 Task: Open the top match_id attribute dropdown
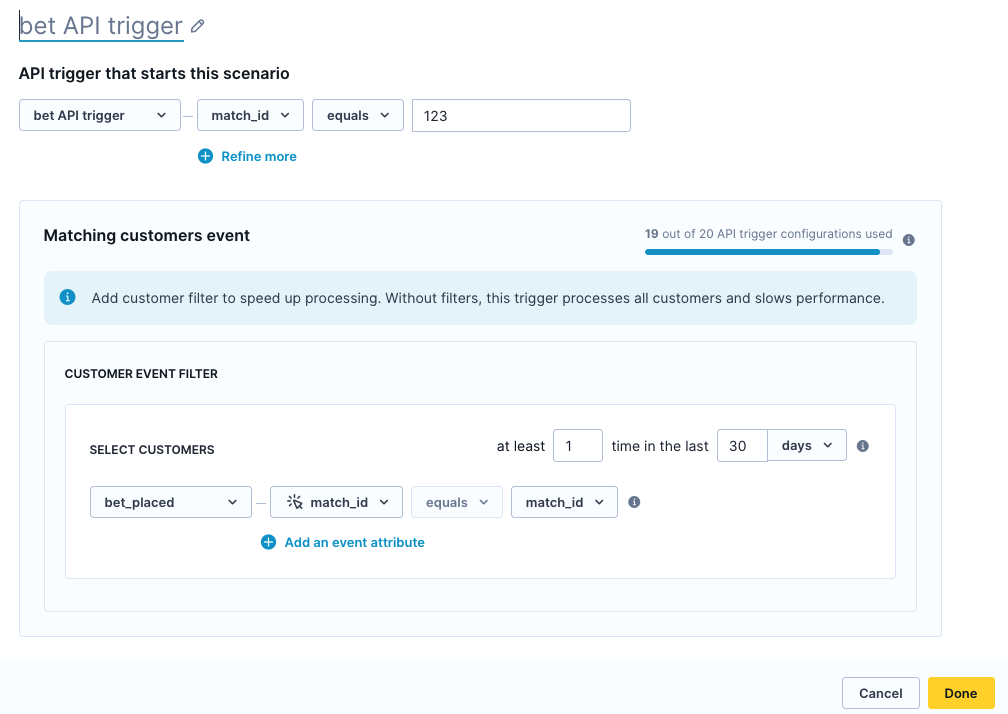[x=250, y=114]
